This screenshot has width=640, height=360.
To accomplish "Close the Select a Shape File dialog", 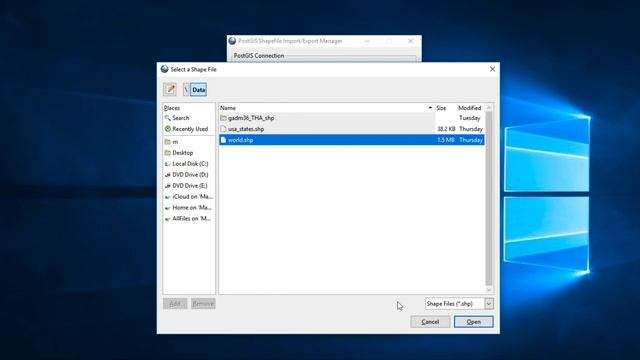I will pyautogui.click(x=492, y=69).
